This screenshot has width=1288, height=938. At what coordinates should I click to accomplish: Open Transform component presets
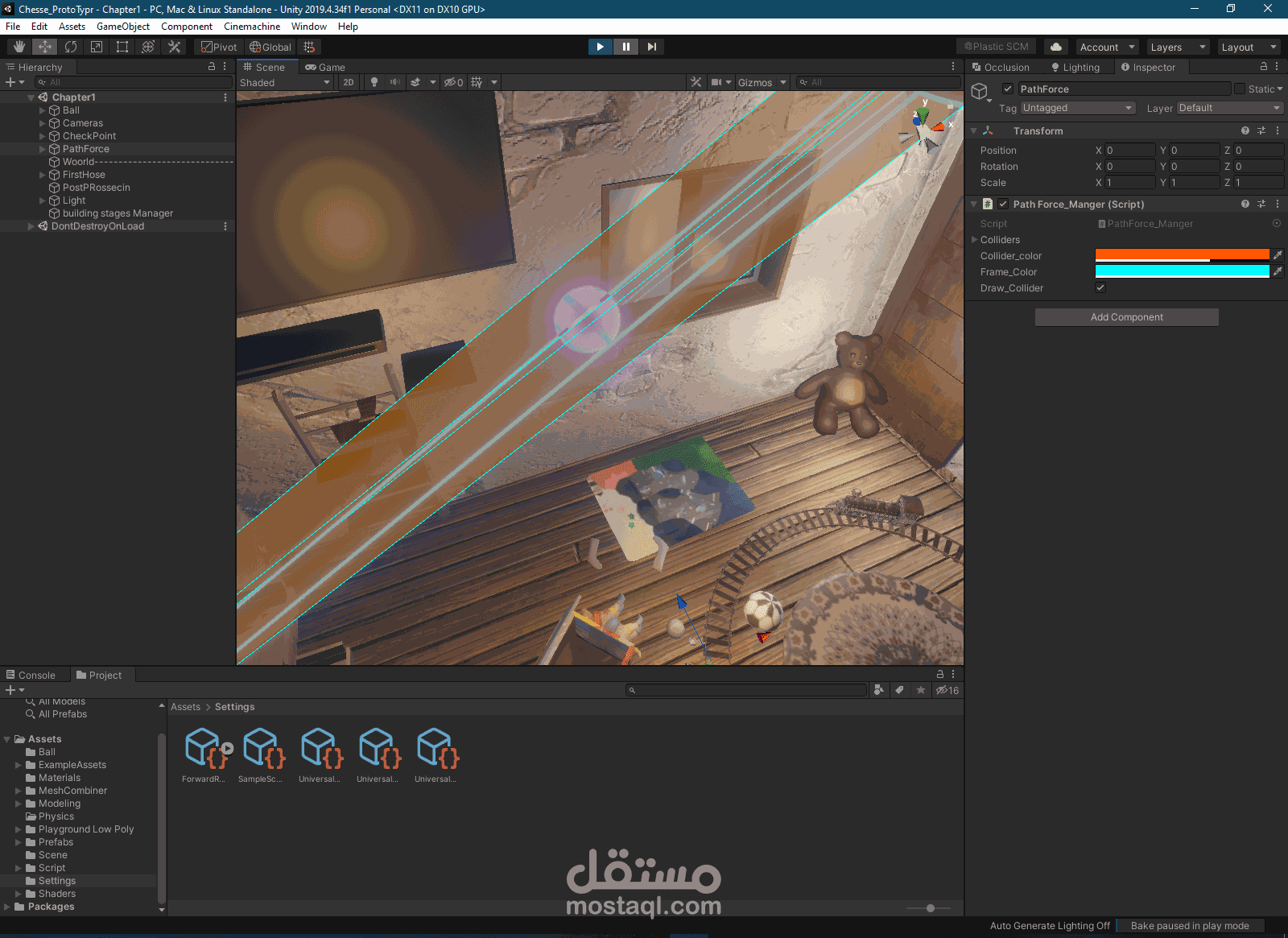(1261, 130)
